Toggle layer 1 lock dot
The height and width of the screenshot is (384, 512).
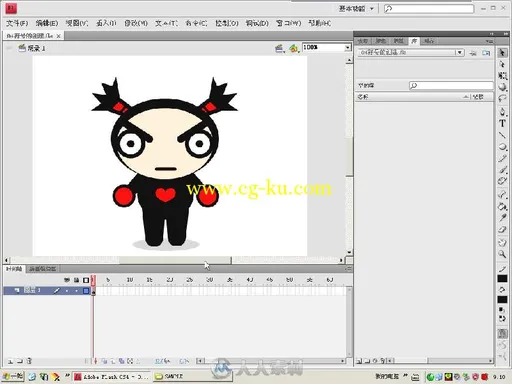point(76,291)
